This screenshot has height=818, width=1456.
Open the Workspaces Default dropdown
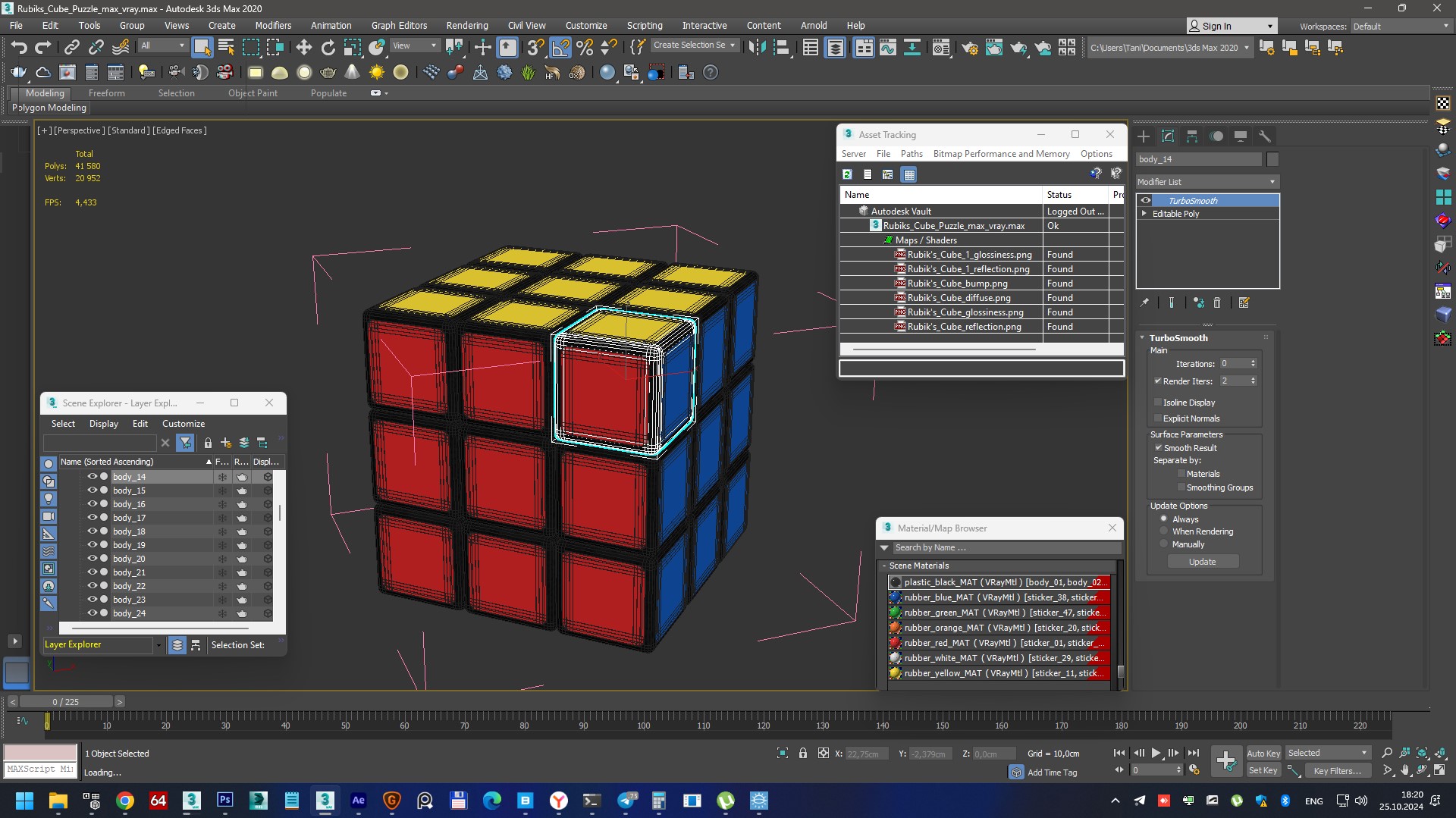(x=1401, y=26)
